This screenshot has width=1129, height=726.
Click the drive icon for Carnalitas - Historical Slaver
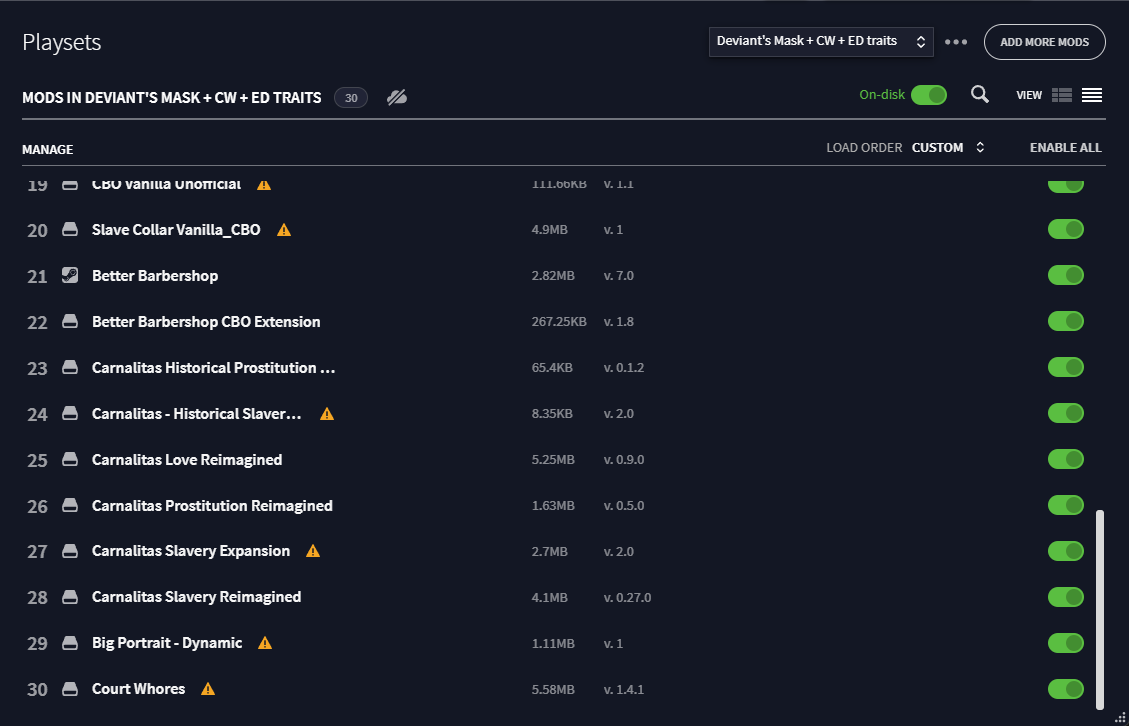point(70,413)
